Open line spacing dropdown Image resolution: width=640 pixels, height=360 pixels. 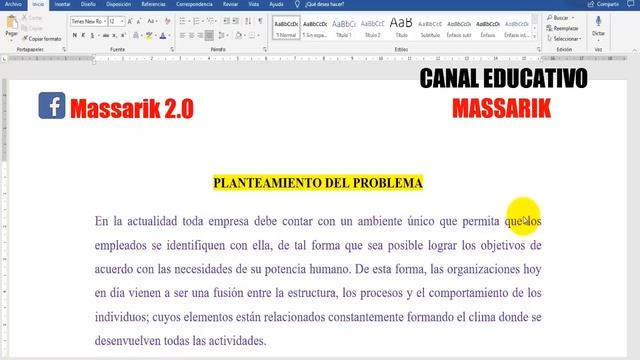[x=223, y=36]
